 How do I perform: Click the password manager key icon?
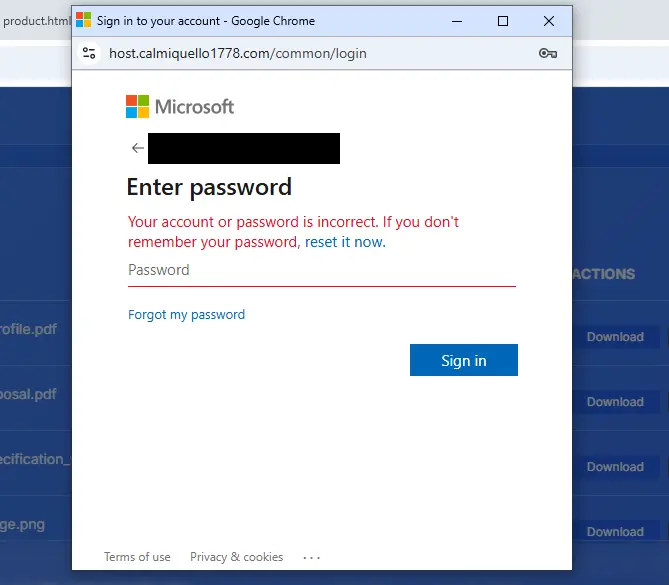(547, 53)
